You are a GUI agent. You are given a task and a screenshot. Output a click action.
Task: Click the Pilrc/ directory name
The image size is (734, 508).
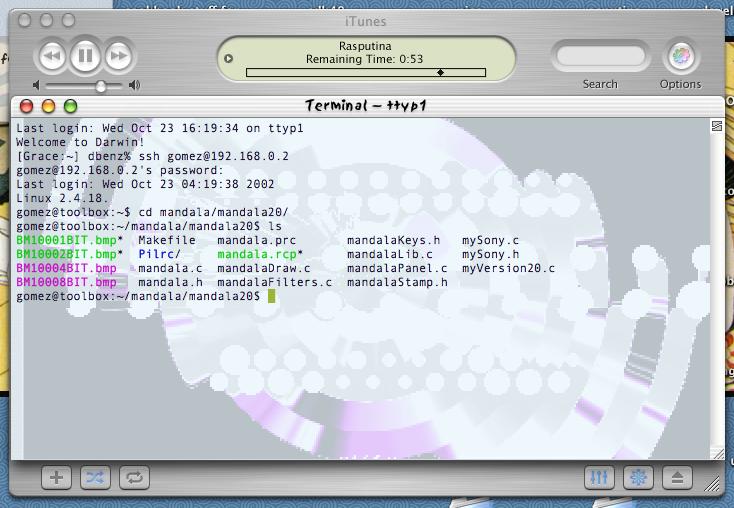(159, 254)
